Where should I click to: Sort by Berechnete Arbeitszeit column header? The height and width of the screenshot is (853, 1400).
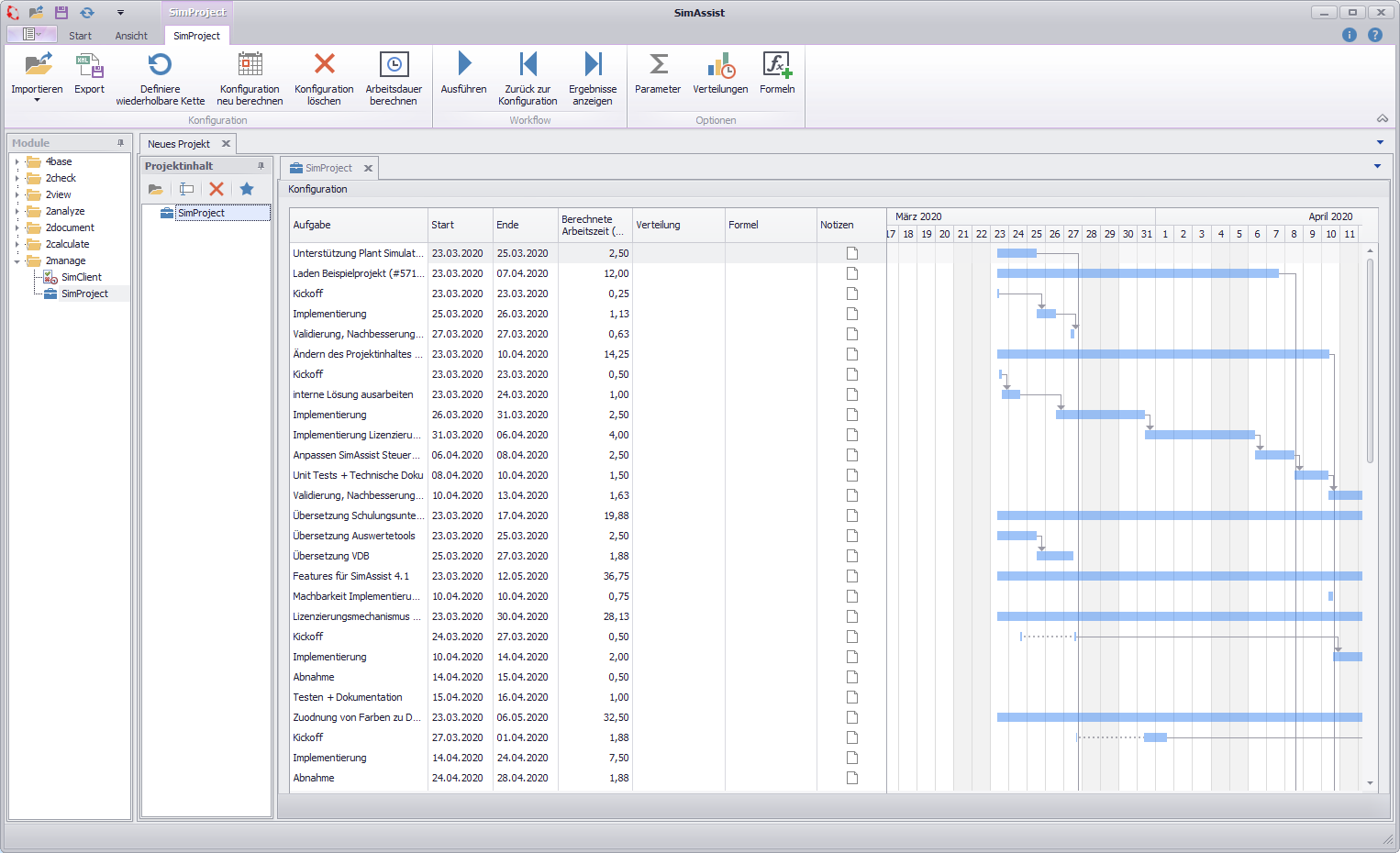594,225
